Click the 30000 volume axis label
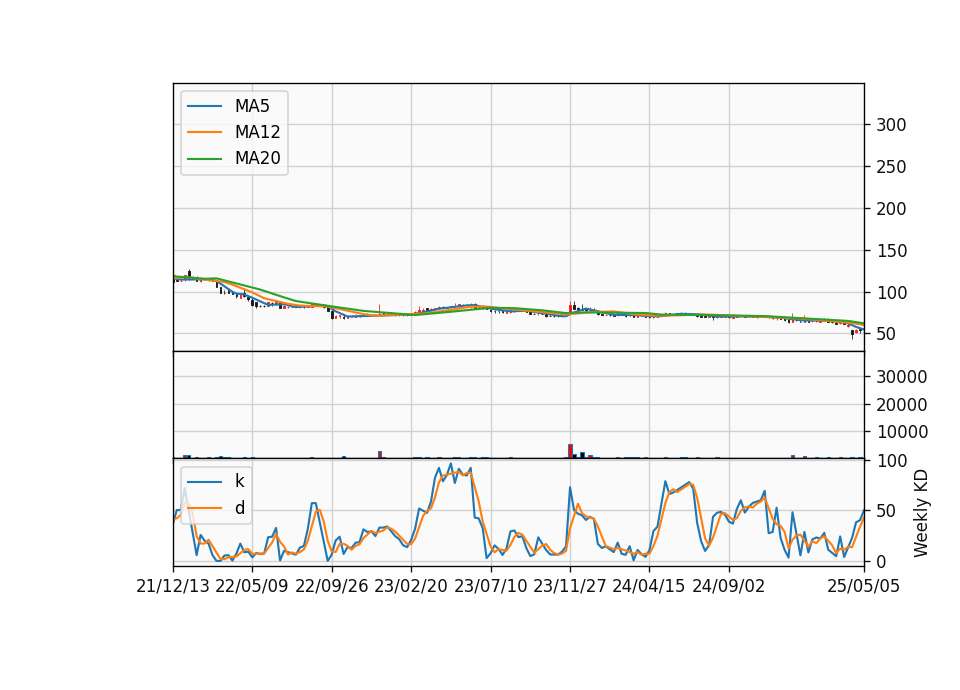Viewport: 960px width, 690px height. click(x=902, y=377)
